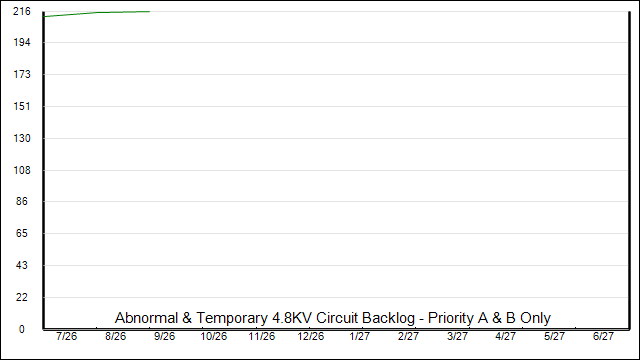The height and width of the screenshot is (360, 640).
Task: Click the 3/27 x-axis label
Action: point(457,336)
